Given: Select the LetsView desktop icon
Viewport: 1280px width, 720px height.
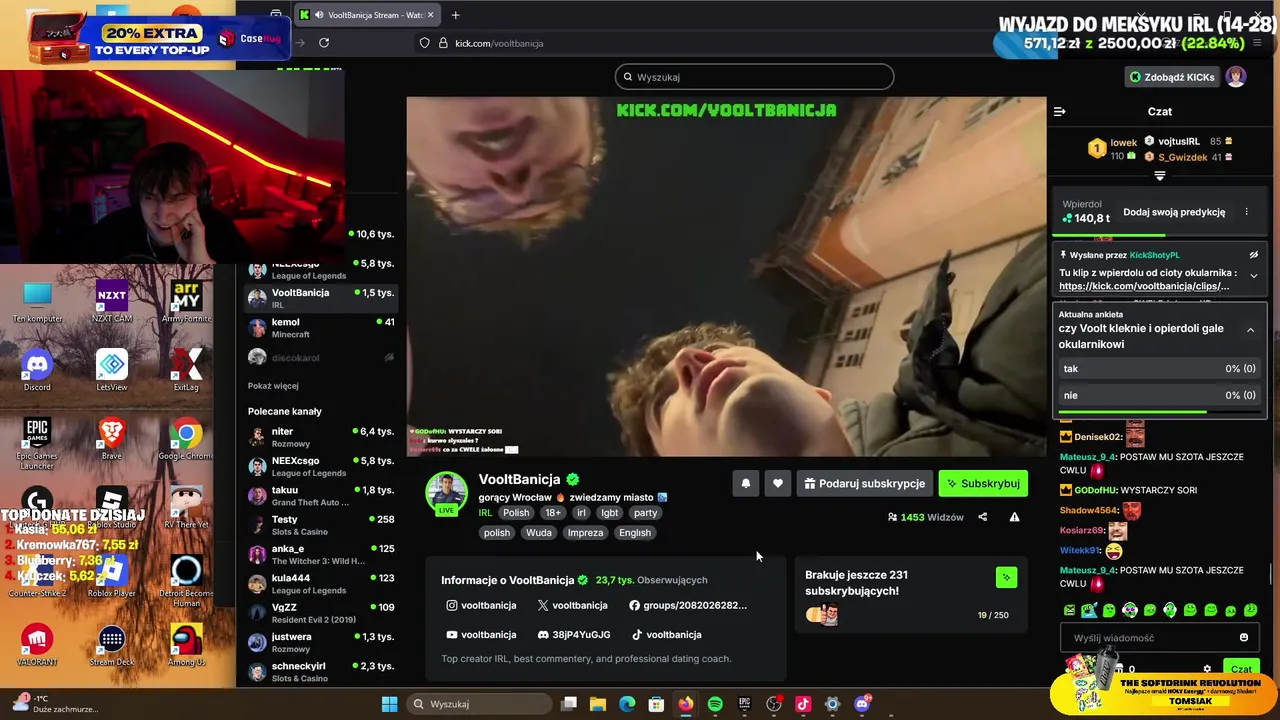Looking at the screenshot, I should click(111, 370).
